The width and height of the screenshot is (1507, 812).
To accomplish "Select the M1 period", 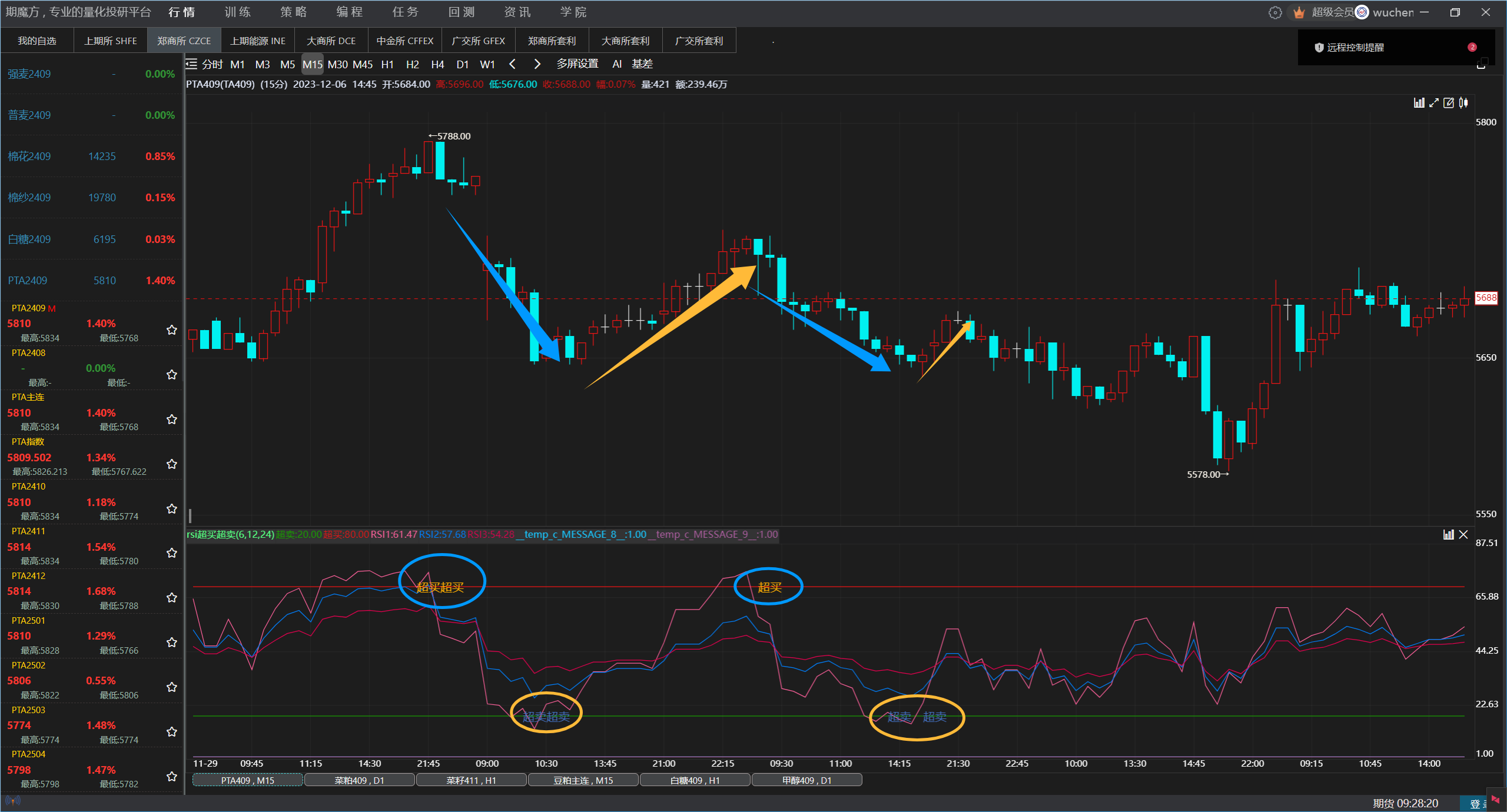I will point(237,64).
